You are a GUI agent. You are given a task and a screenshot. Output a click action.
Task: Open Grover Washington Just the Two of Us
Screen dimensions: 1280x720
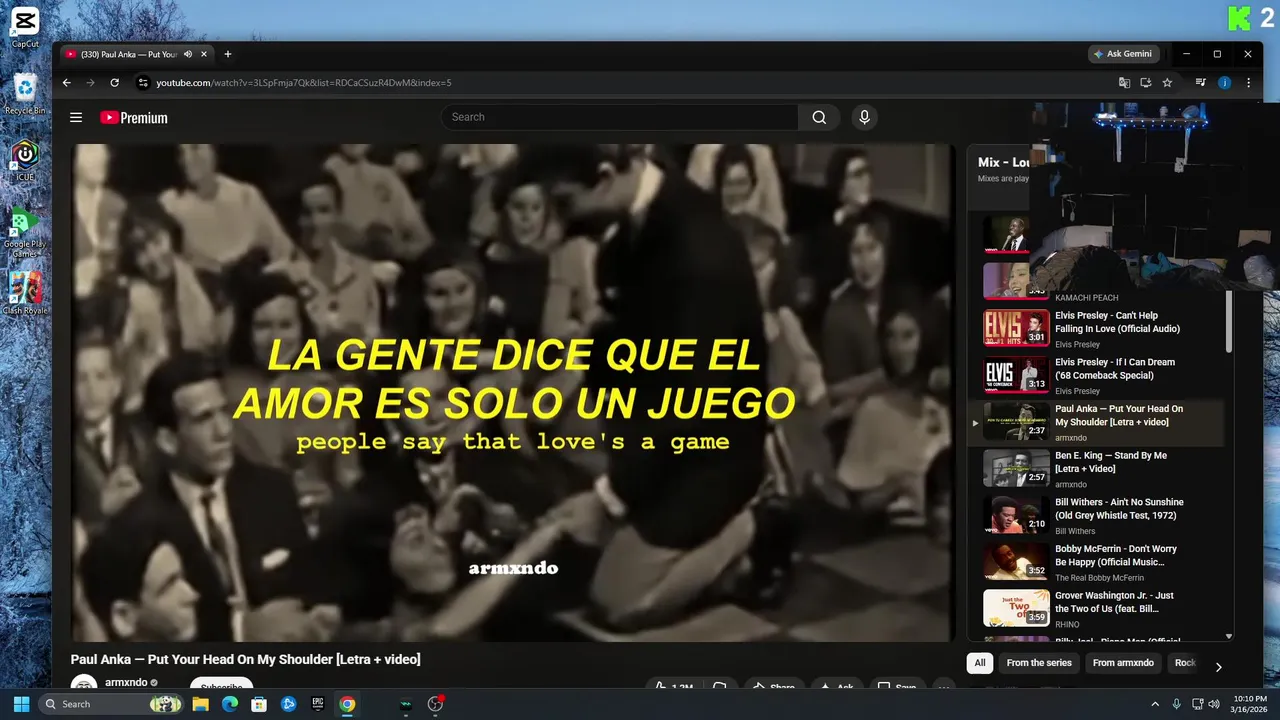[1114, 602]
